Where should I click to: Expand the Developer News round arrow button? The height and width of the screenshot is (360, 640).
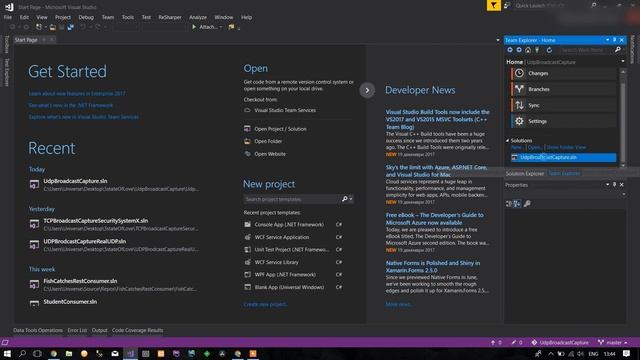pyautogui.click(x=367, y=90)
